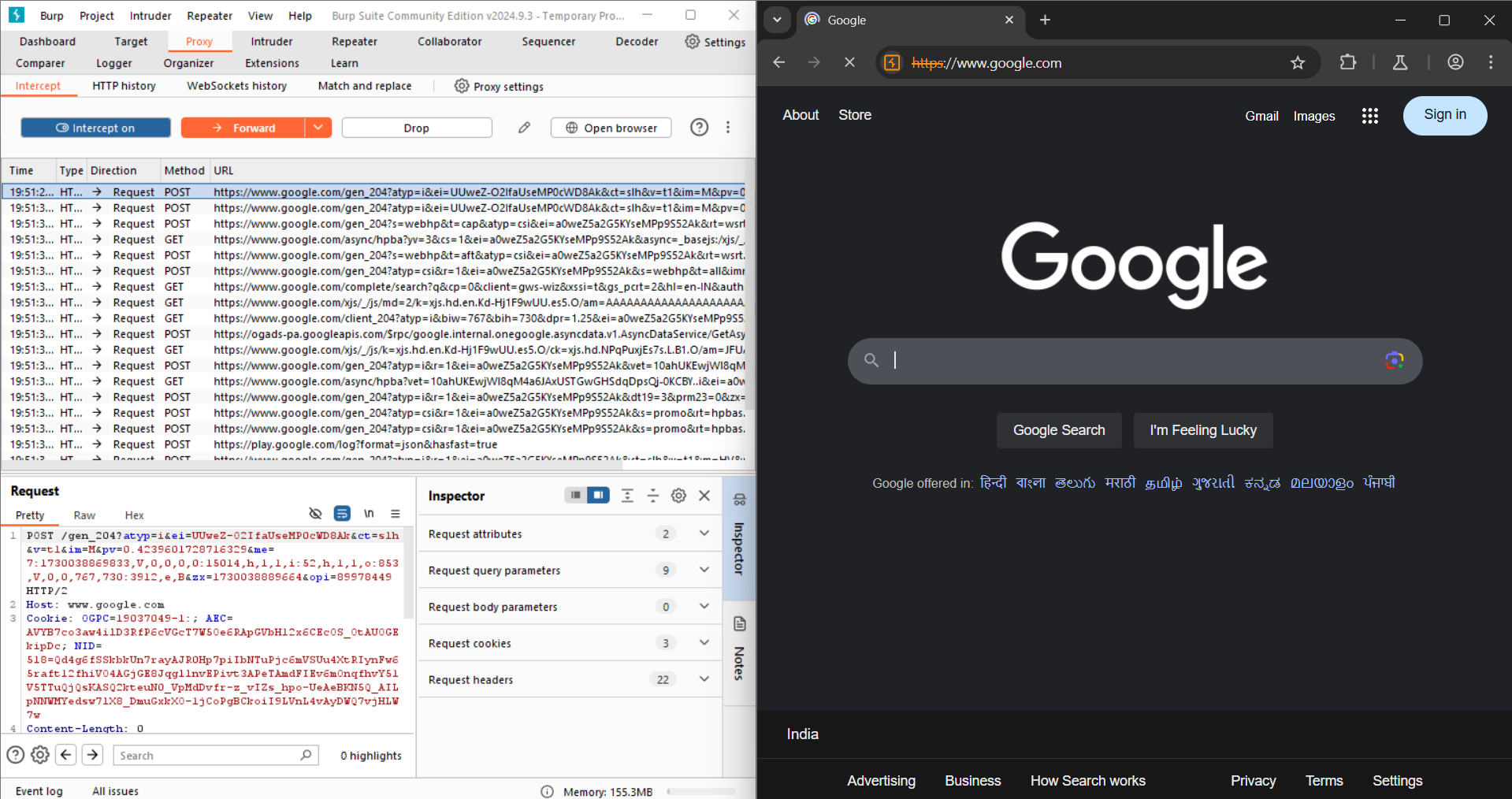Click the I'm Feeling Lucky button

tap(1202, 430)
